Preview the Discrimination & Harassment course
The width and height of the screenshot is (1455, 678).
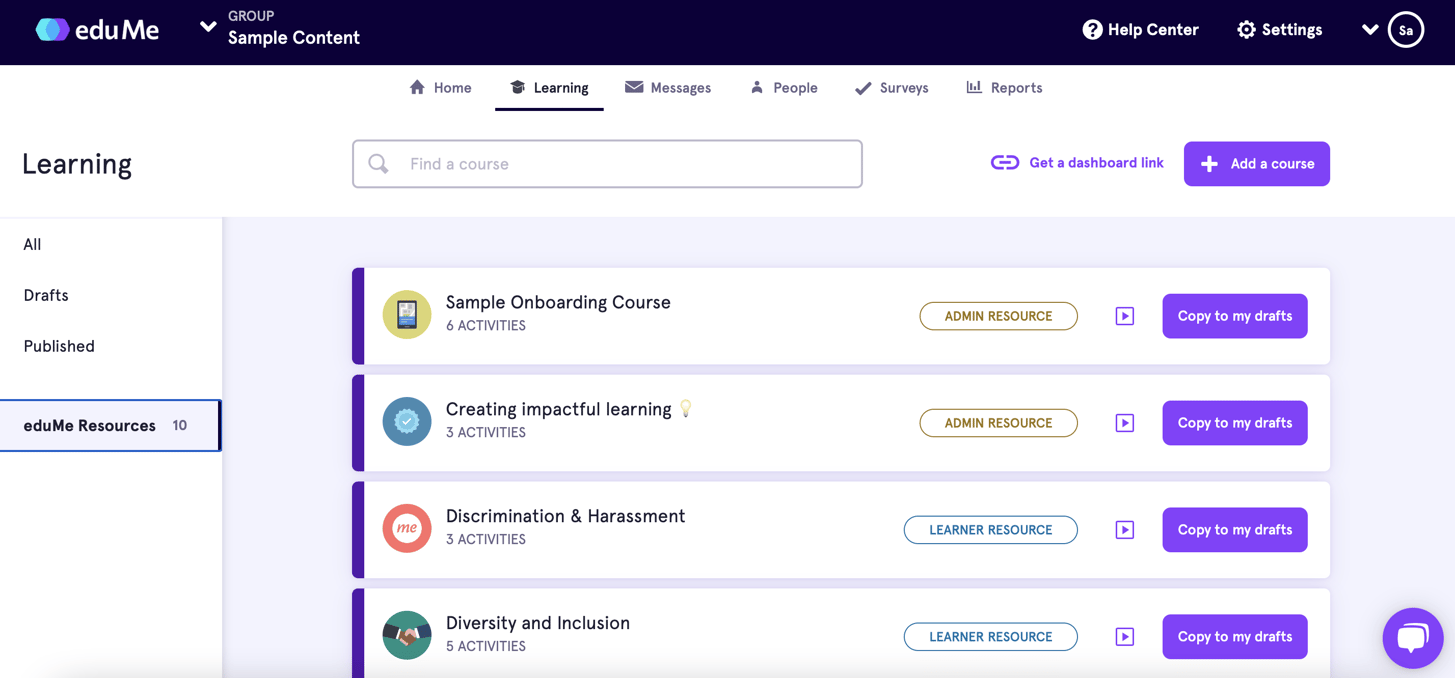point(1124,530)
